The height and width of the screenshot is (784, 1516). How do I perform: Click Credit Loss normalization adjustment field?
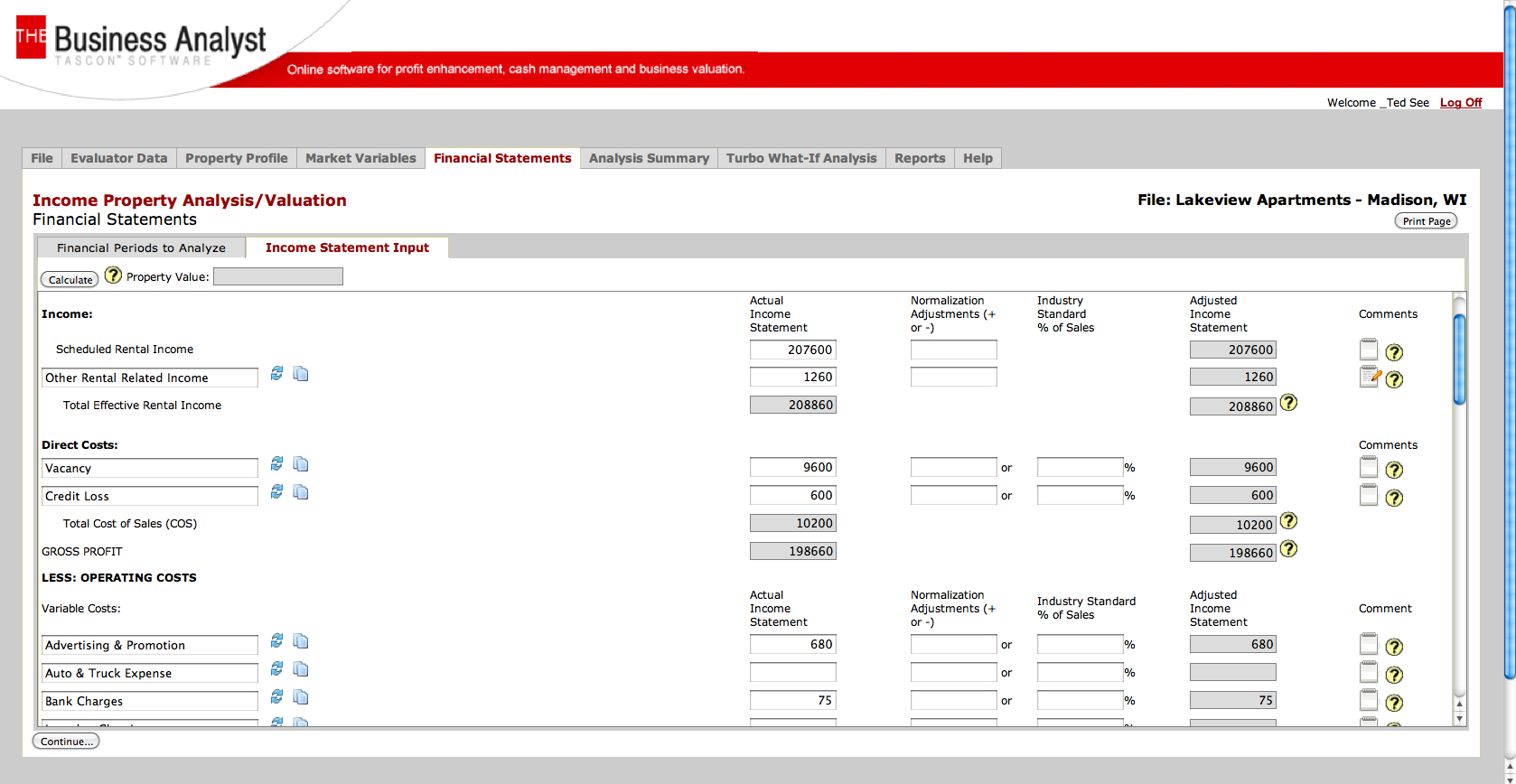coord(954,495)
